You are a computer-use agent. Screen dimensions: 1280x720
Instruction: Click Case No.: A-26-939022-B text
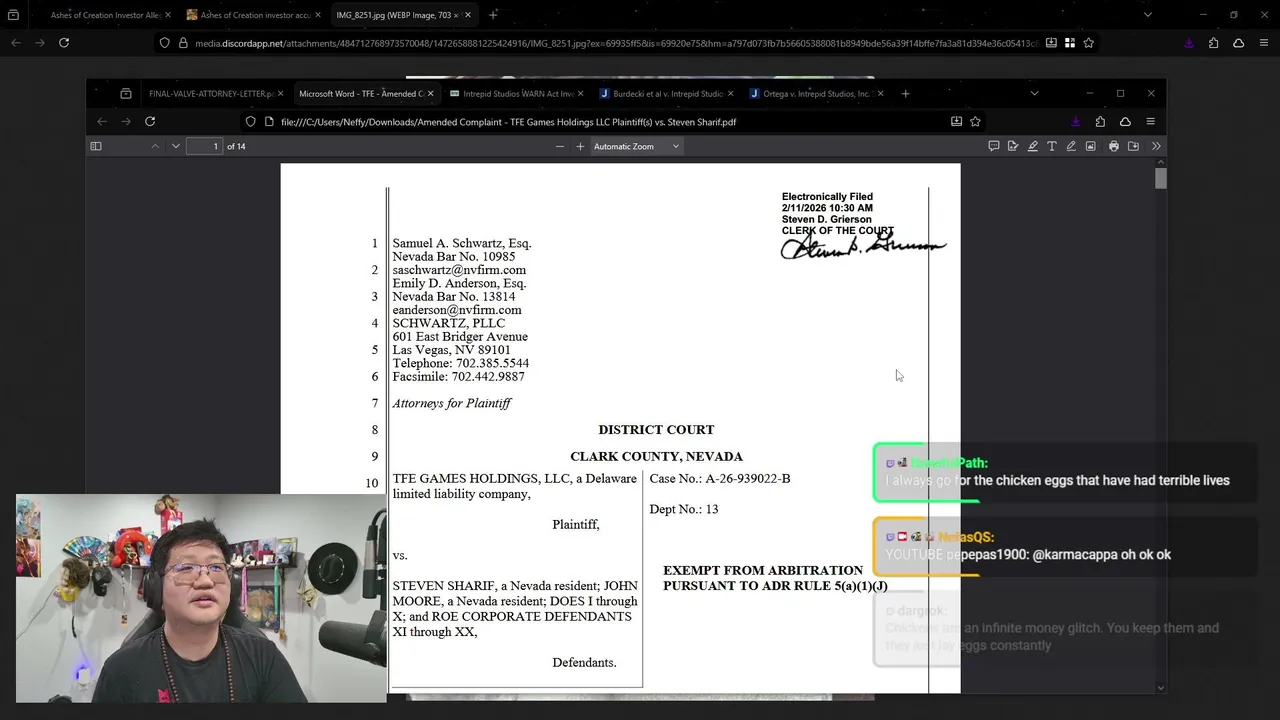720,479
